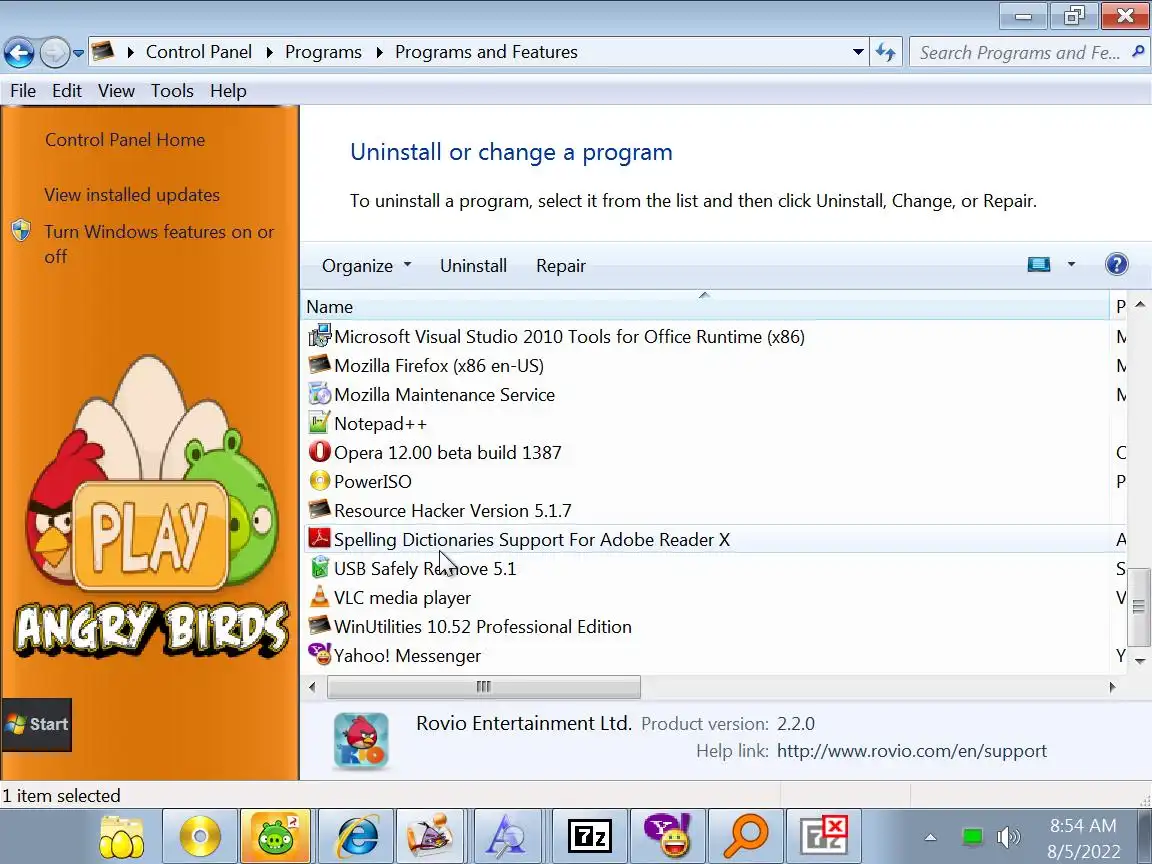Click the horizontal scrollbar right arrow
The image size is (1152, 864).
[x=1112, y=687]
